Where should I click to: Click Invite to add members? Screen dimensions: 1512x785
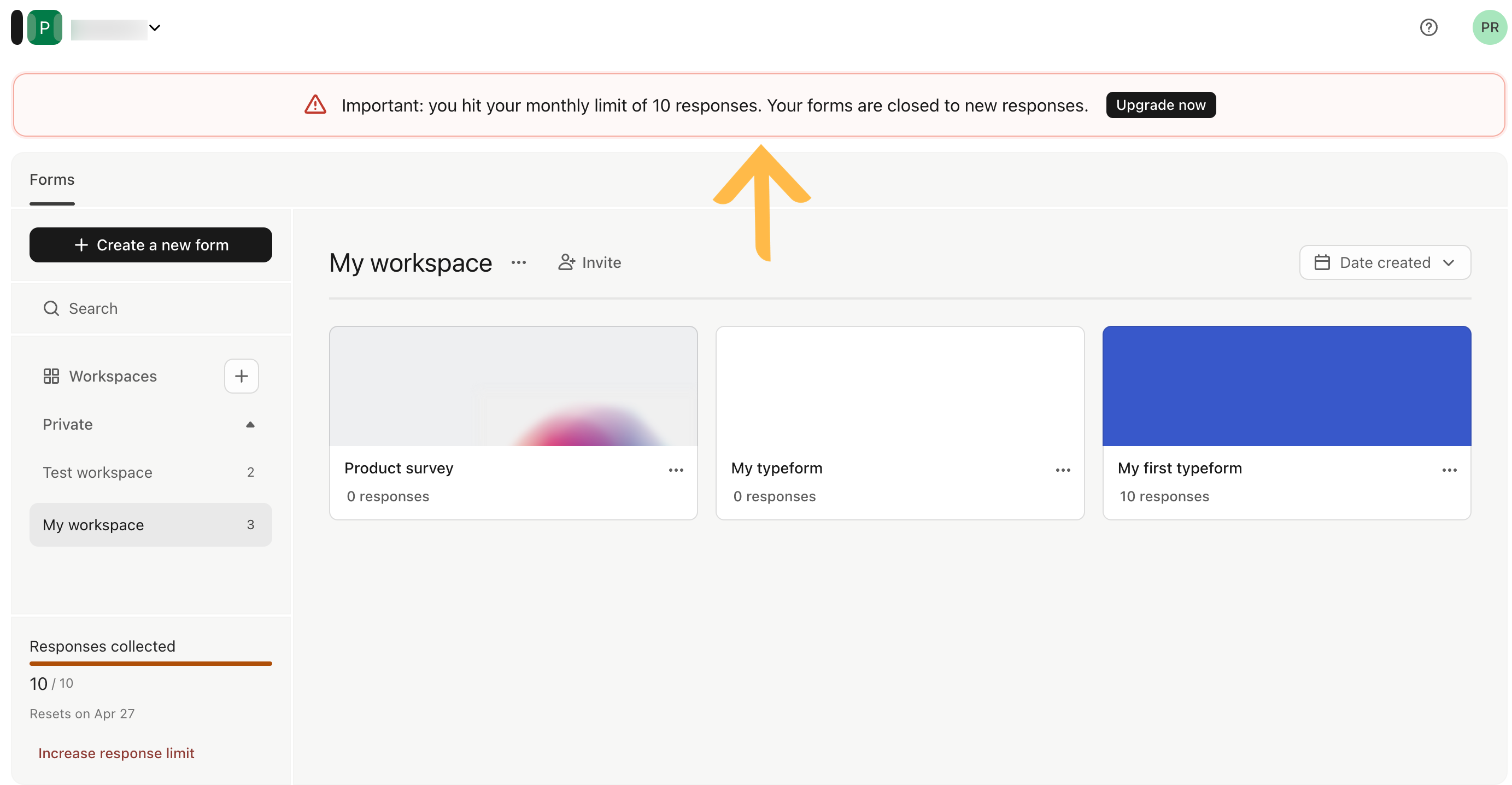pos(589,262)
